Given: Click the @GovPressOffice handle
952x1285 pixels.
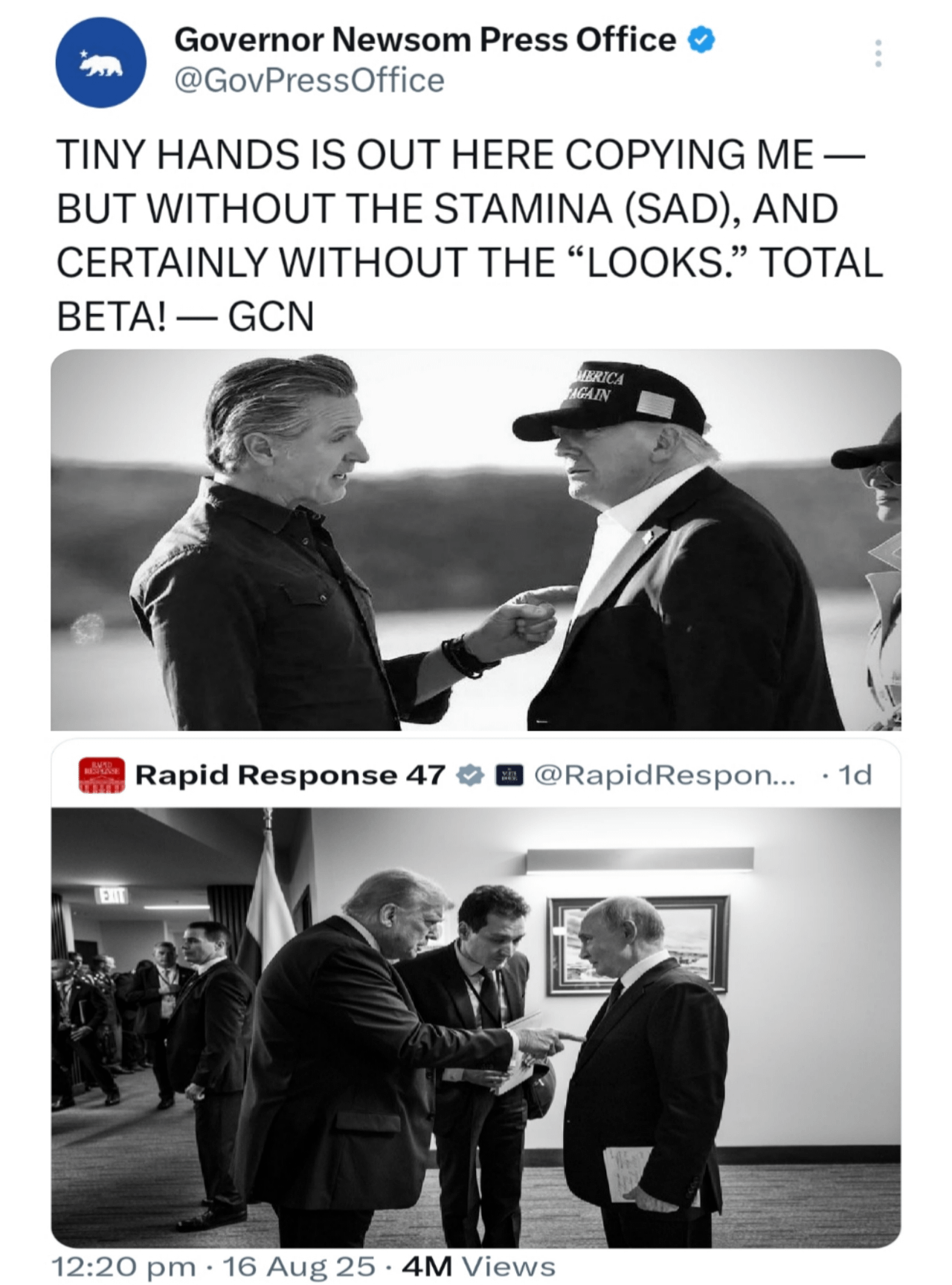Looking at the screenshot, I should coord(309,80).
